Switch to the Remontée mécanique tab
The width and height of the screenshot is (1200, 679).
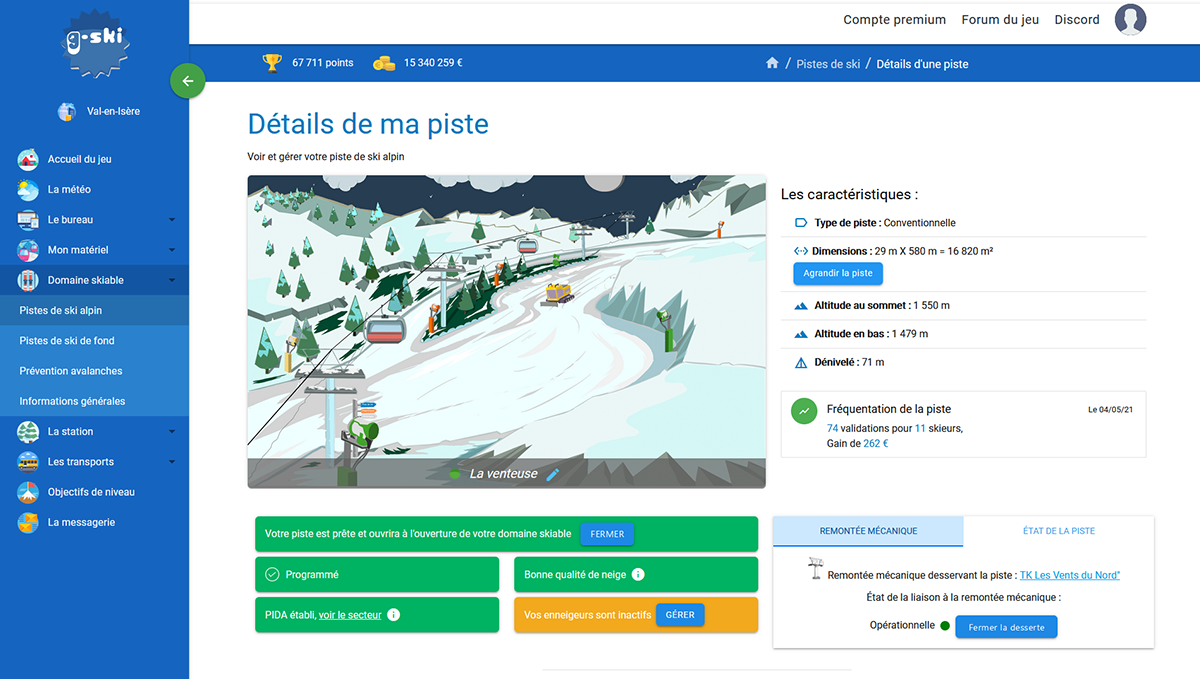click(868, 531)
